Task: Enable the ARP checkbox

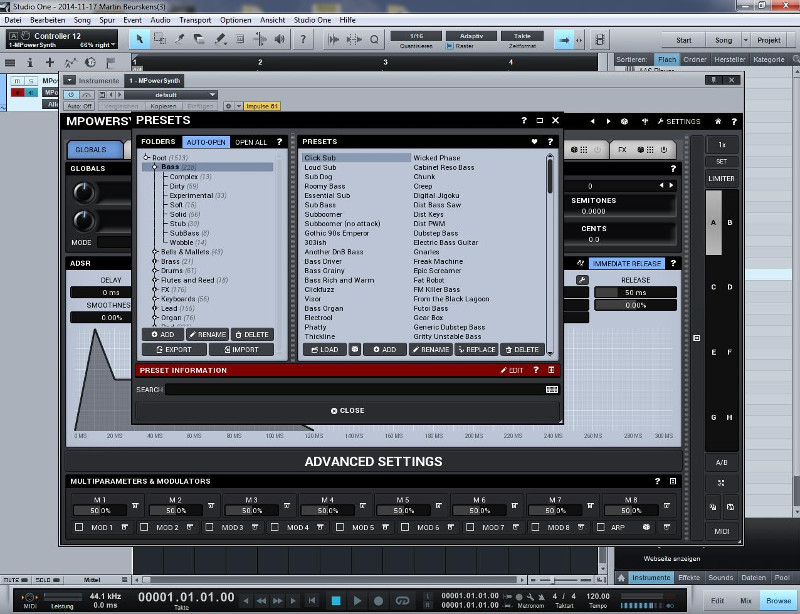Action: click(601, 527)
